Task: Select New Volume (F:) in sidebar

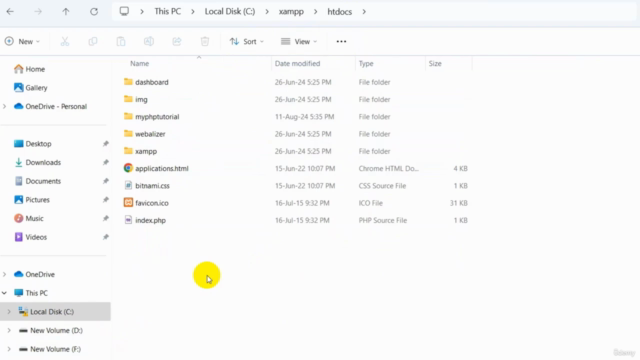Action: pyautogui.click(x=56, y=349)
